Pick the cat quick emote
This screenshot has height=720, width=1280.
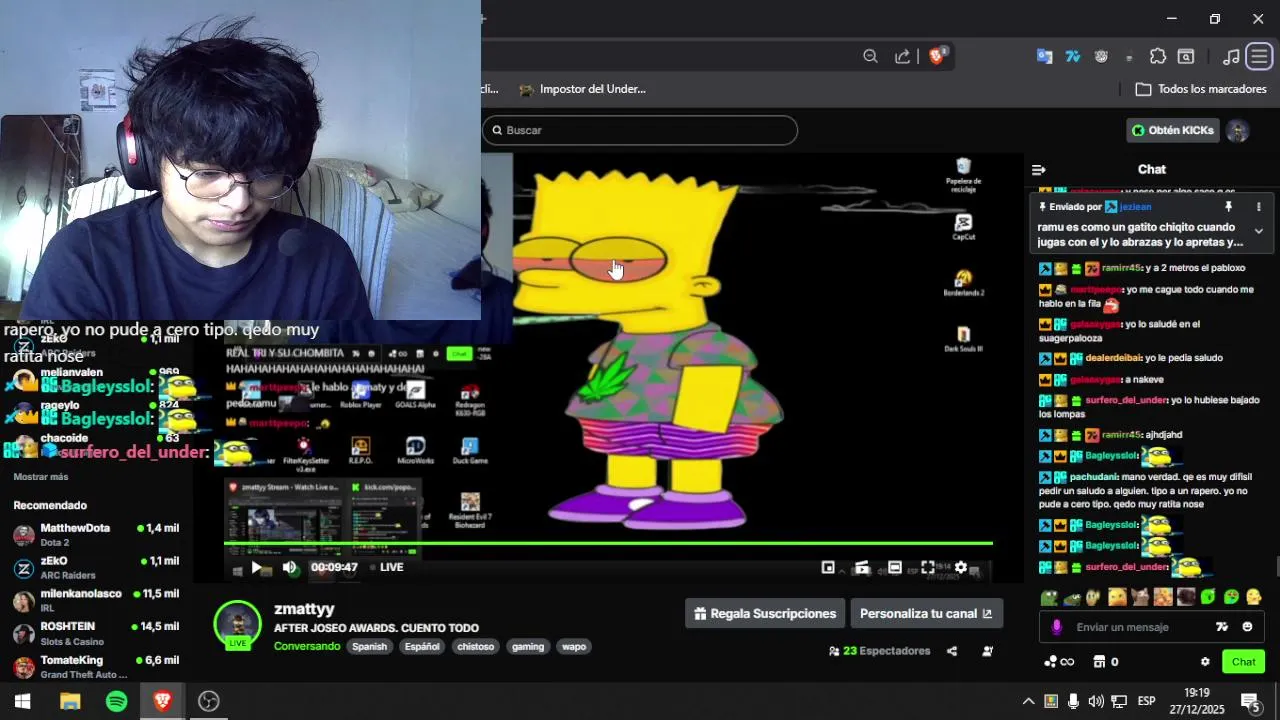(1139, 597)
